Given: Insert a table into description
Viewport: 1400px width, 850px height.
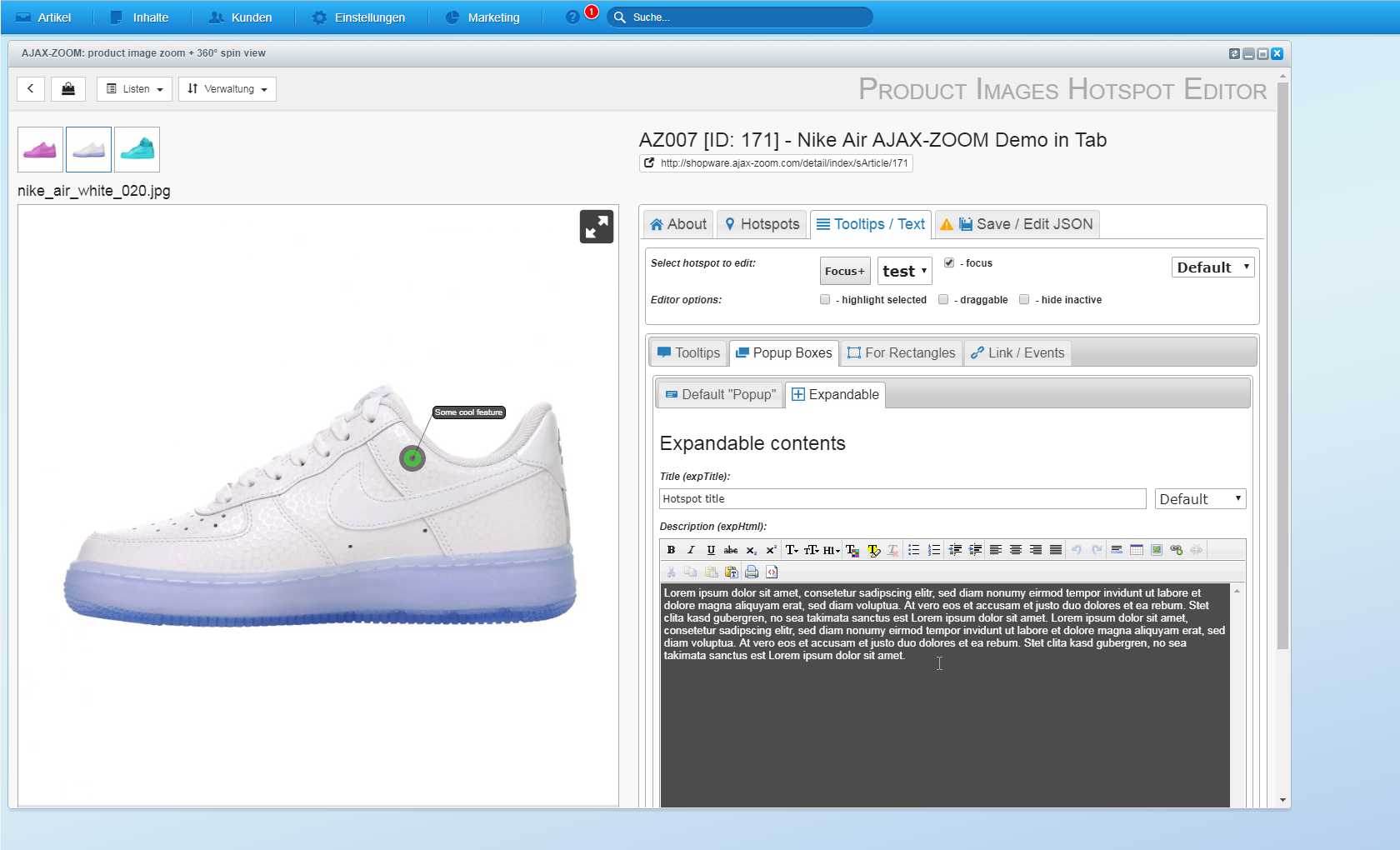Looking at the screenshot, I should coord(1137,550).
